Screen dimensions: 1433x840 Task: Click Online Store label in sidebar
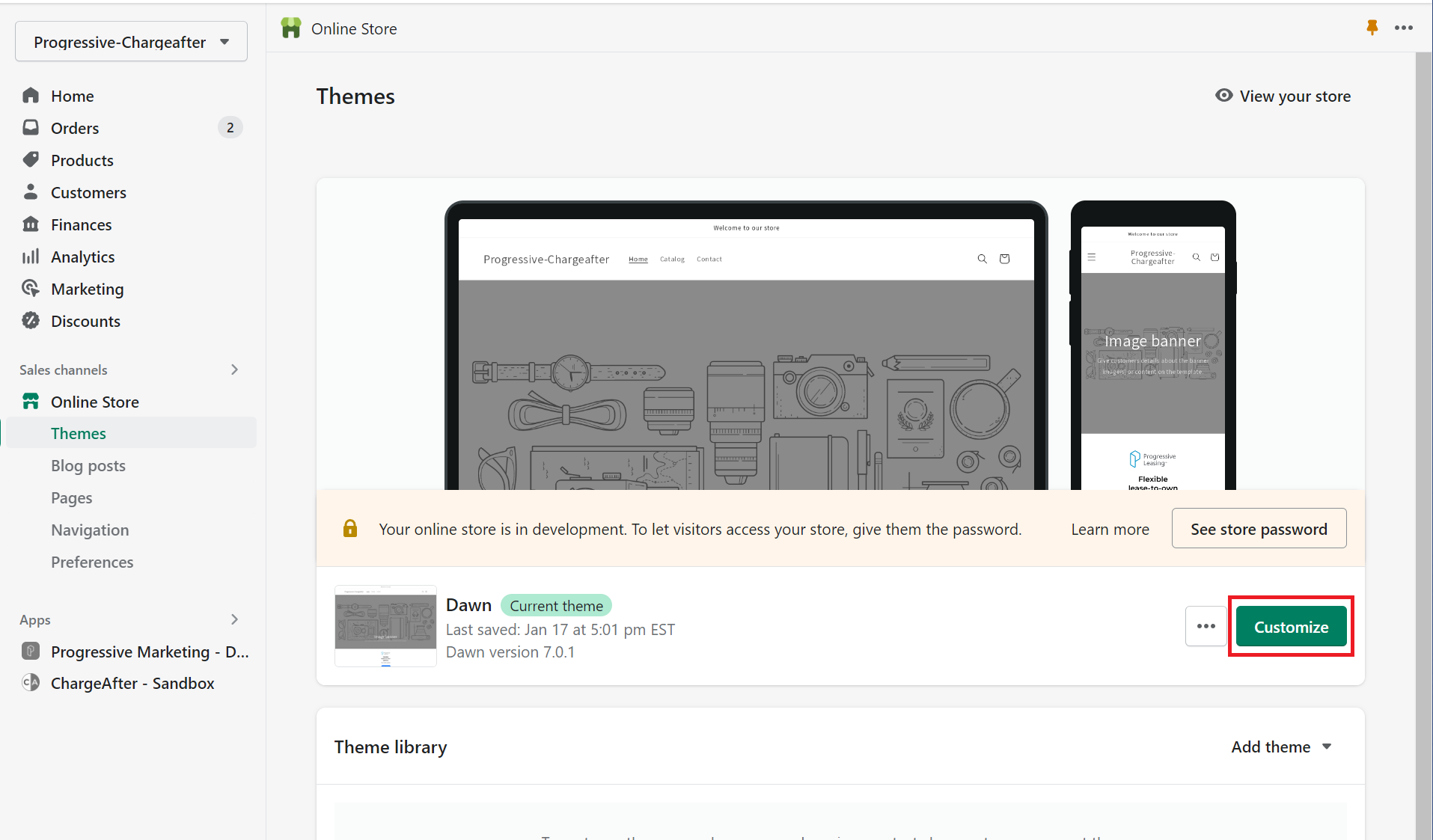tap(95, 402)
